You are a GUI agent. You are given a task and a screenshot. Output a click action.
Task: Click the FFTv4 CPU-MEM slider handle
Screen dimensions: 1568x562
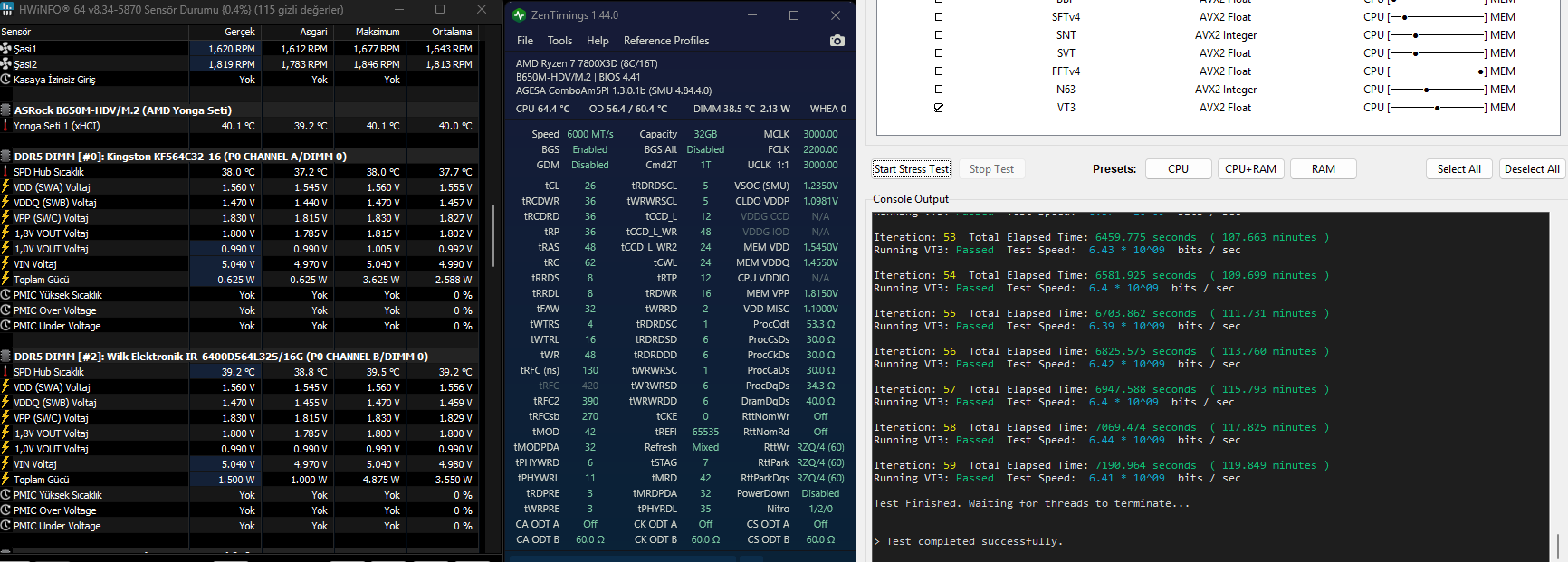[1481, 71]
